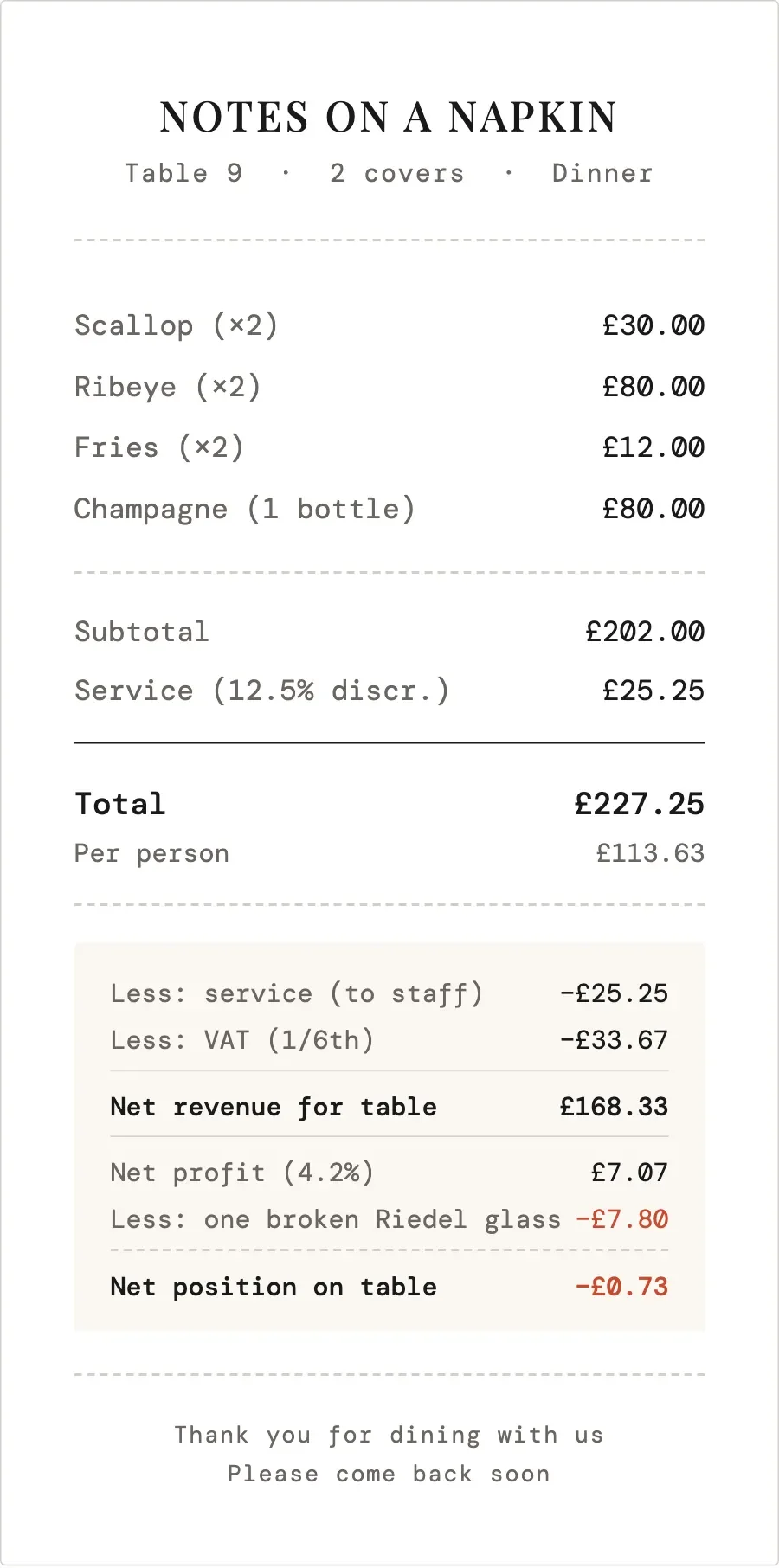Click the red −£0.73 net position
The image size is (779, 1568).
tap(621, 1287)
